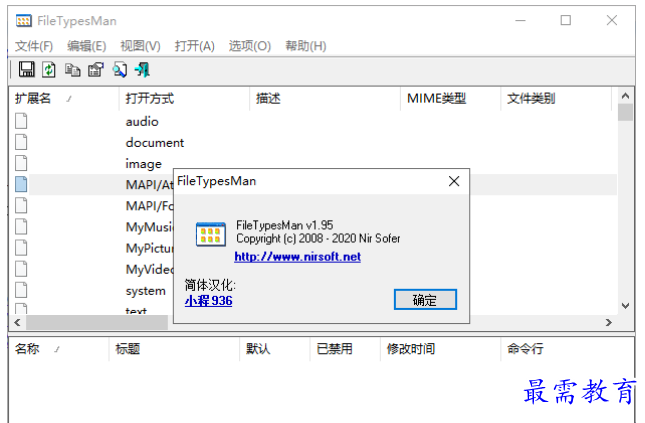Open the 选项(O) menu

pyautogui.click(x=250, y=46)
